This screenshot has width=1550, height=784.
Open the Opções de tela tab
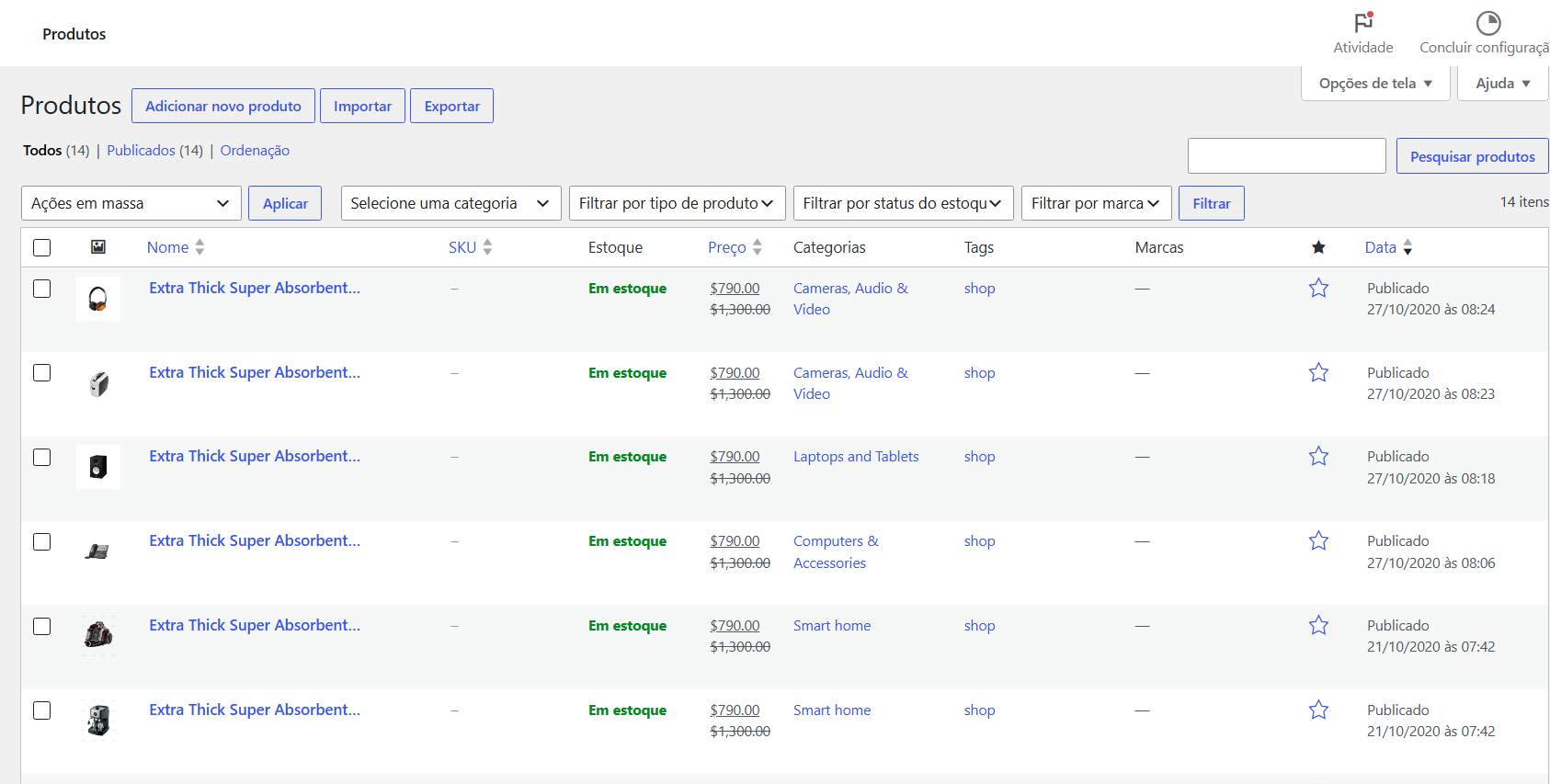(x=1376, y=83)
